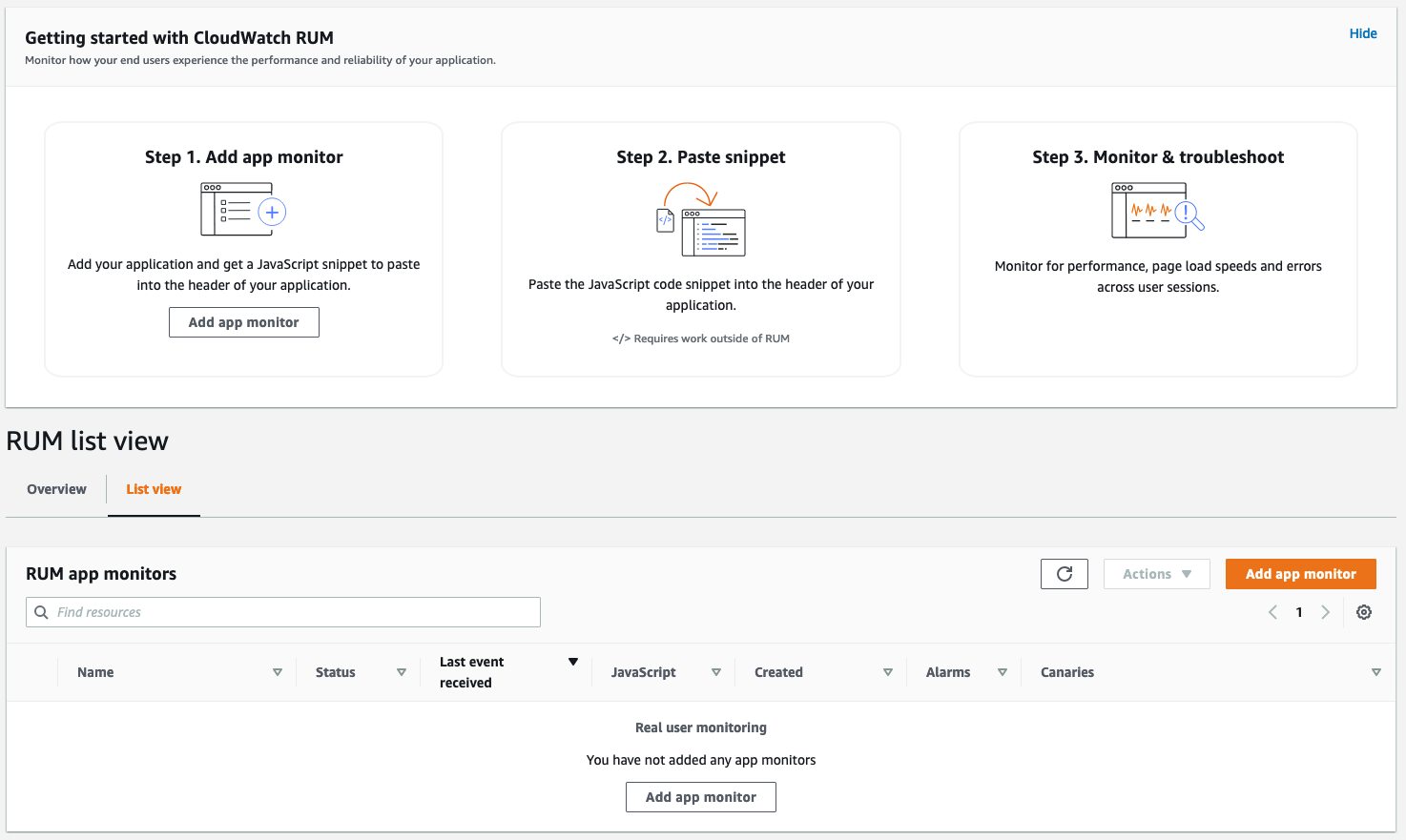Click the sort arrow on Last event received

coord(573,660)
